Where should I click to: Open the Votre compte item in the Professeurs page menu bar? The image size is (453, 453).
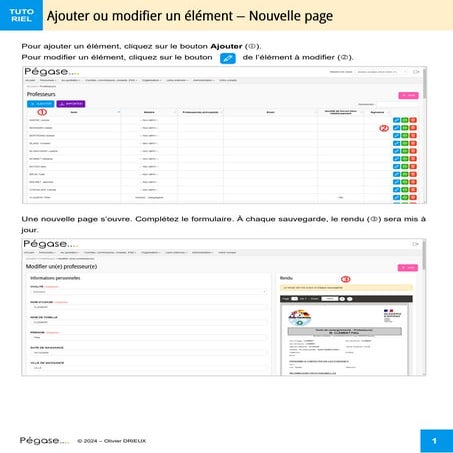coord(228,80)
